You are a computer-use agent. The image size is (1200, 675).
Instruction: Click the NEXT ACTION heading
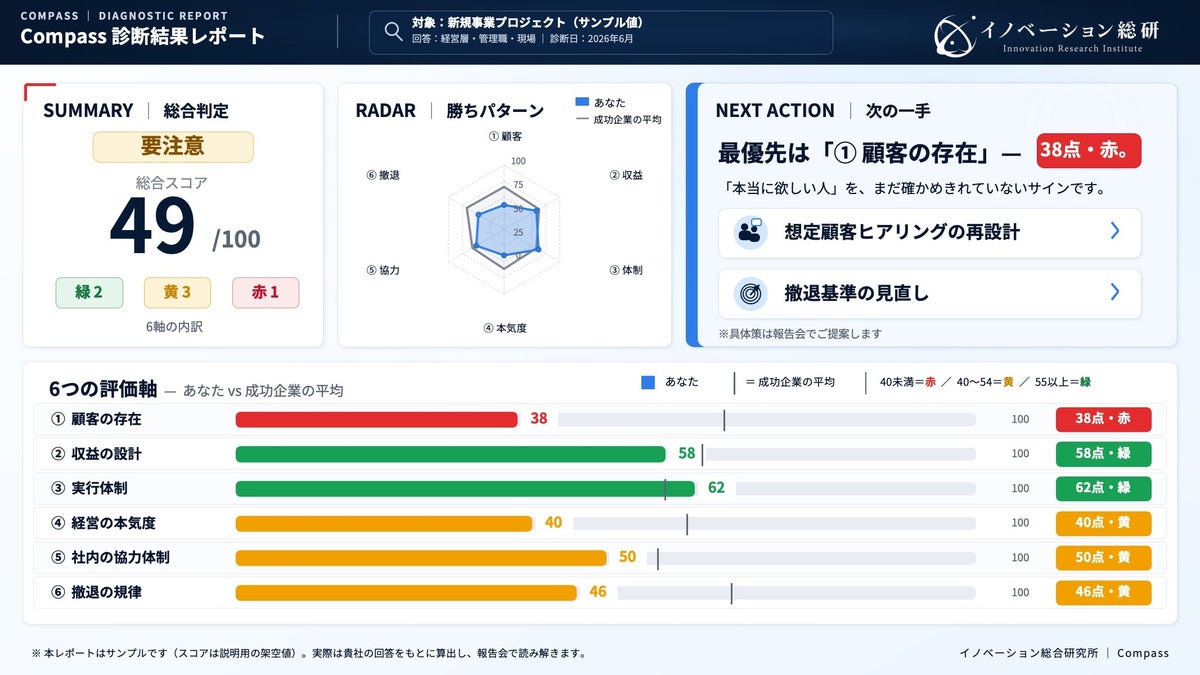coord(774,111)
